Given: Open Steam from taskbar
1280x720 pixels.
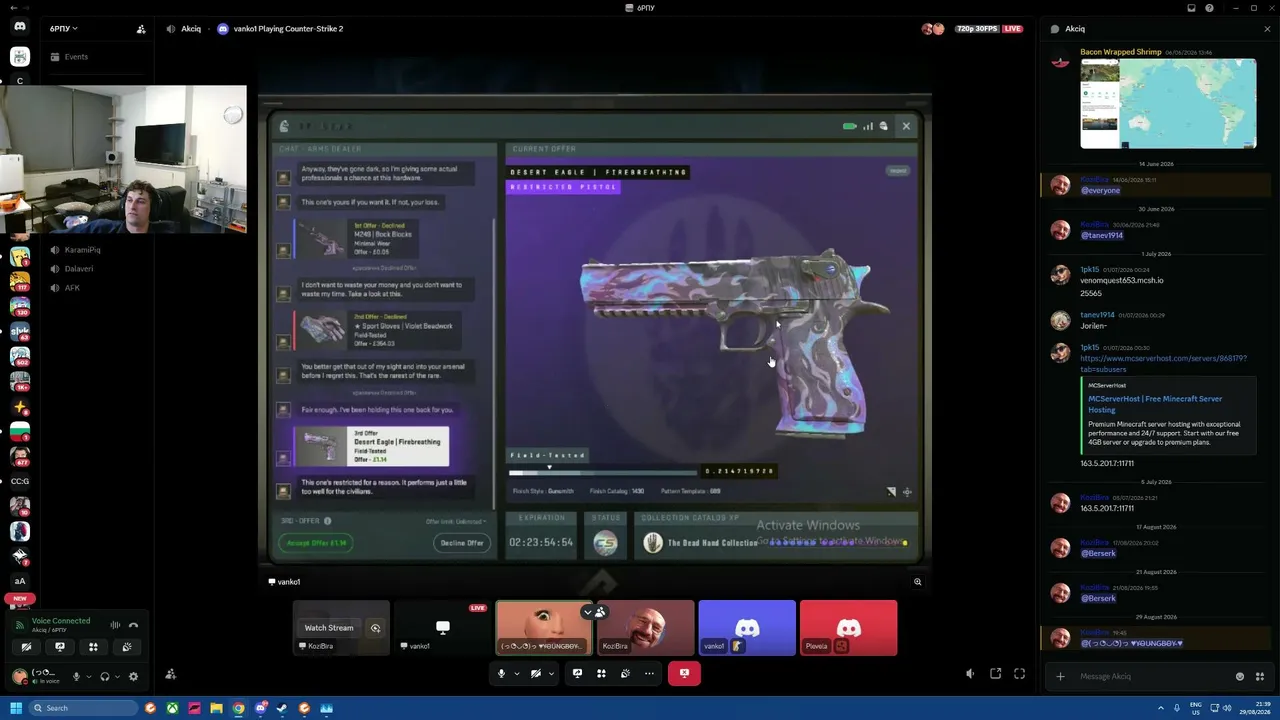Looking at the screenshot, I should tap(282, 708).
